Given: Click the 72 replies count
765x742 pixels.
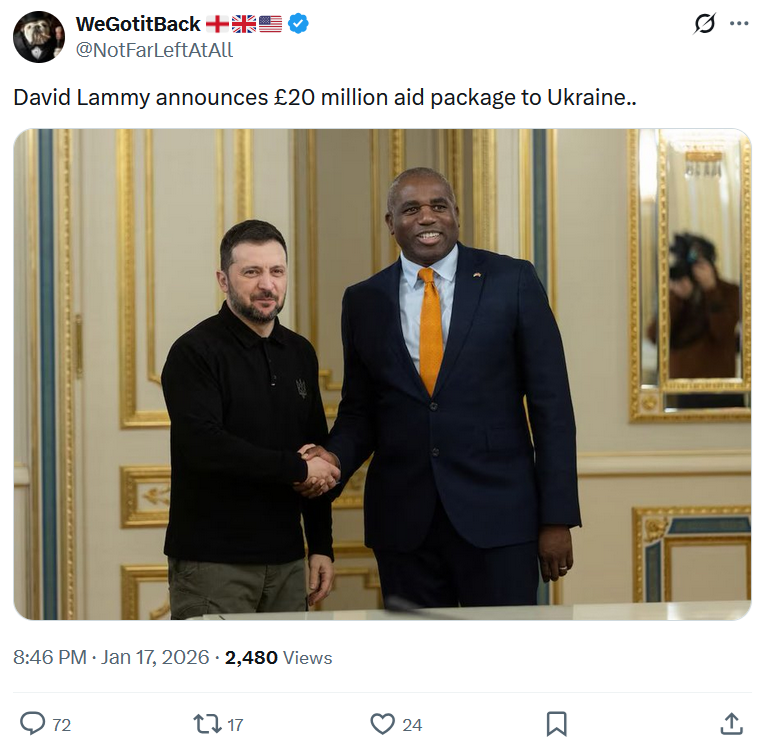Looking at the screenshot, I should point(61,725).
